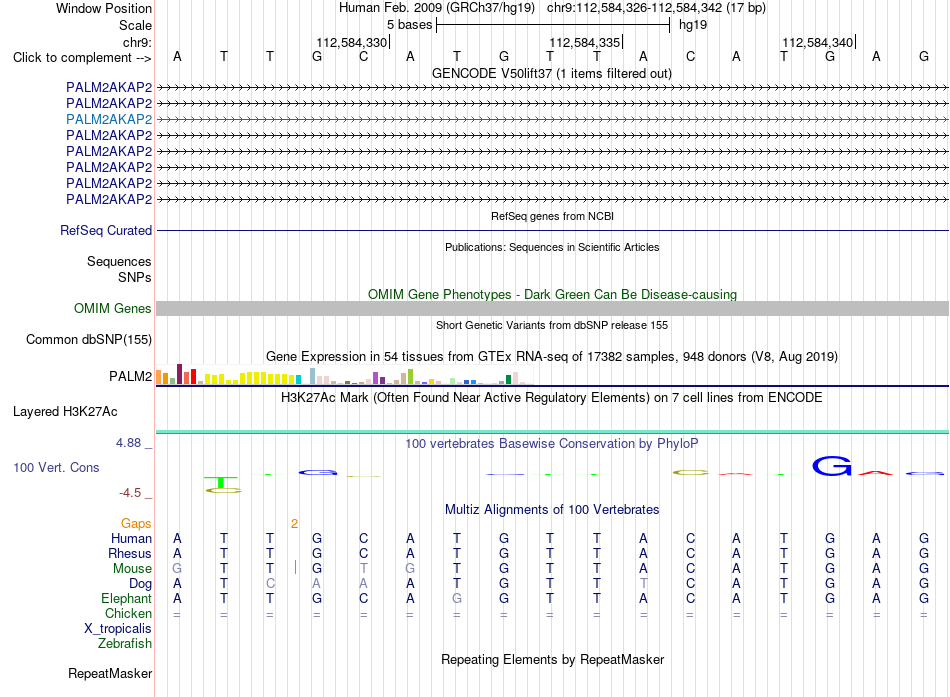
Task: Select the Mouse alignment row label
Action: [x=132, y=569]
